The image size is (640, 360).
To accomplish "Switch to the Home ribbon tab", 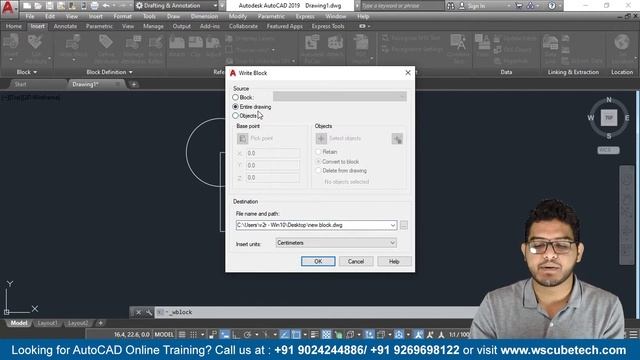I will (x=13, y=26).
